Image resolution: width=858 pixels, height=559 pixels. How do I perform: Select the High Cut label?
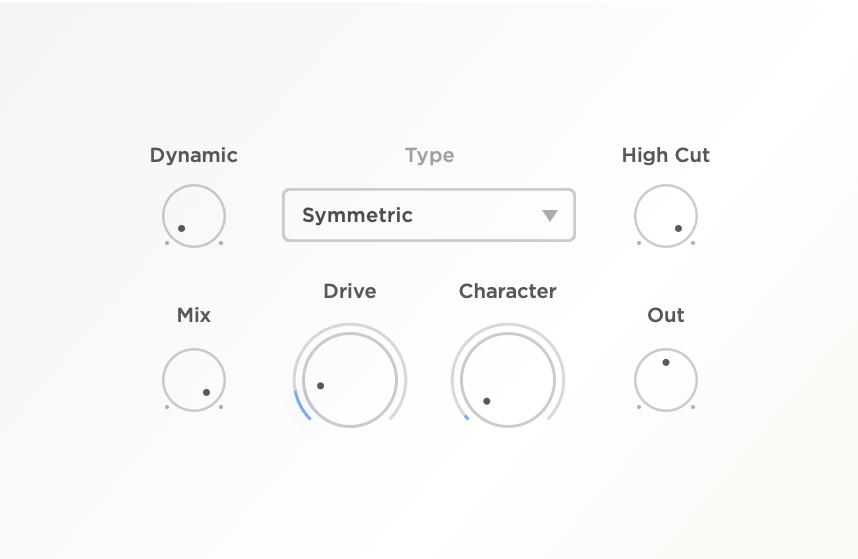click(666, 155)
